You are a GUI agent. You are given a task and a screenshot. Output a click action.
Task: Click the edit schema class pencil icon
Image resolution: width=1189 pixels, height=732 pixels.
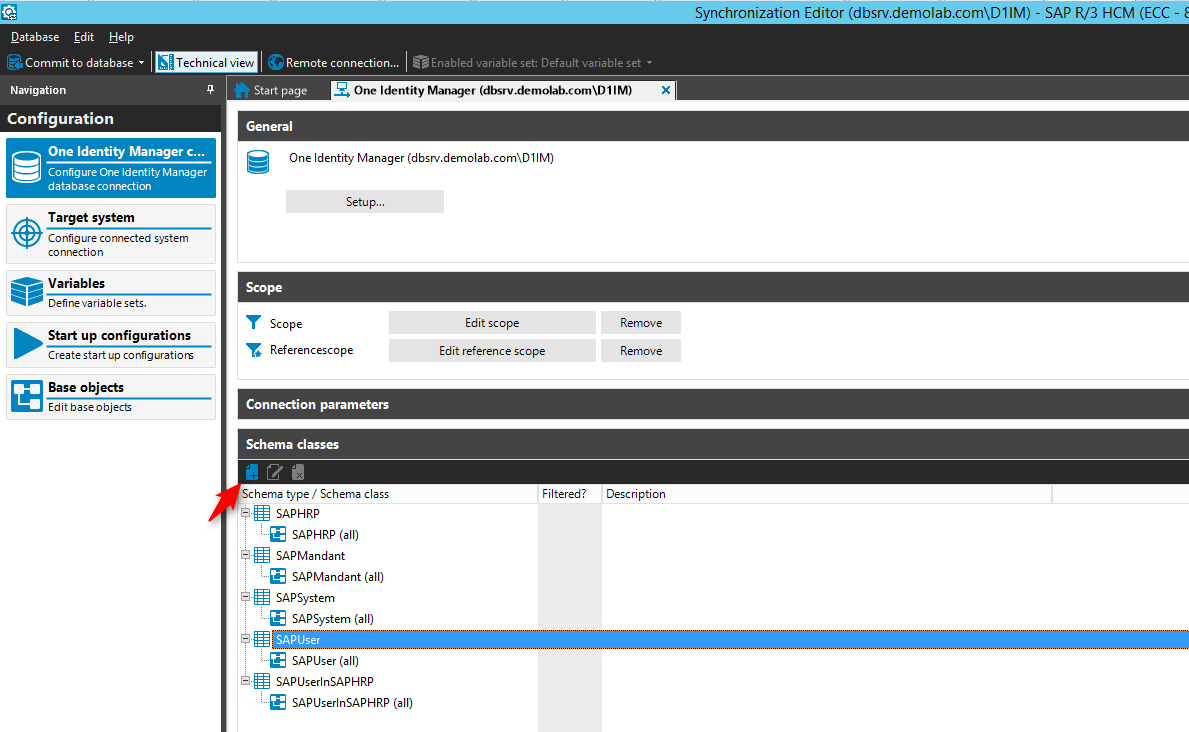click(275, 472)
